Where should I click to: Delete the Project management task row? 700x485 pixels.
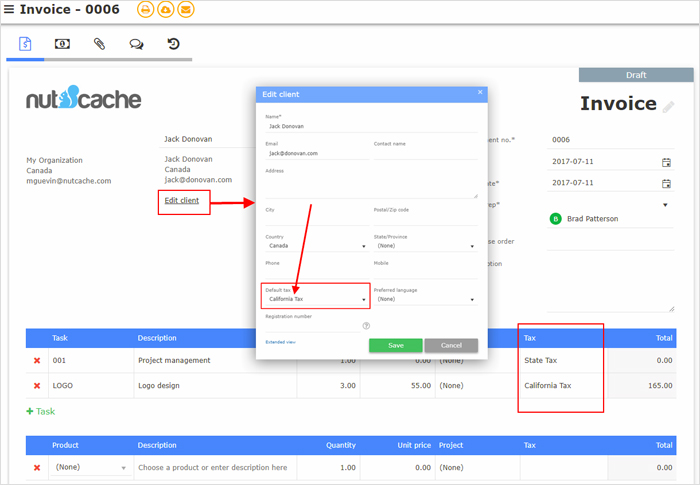click(37, 360)
